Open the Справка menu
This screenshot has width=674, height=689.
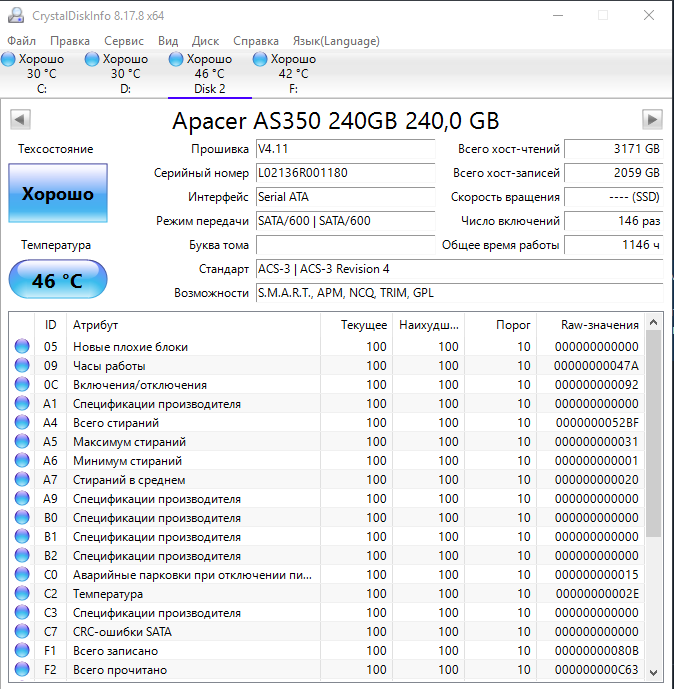tap(256, 41)
